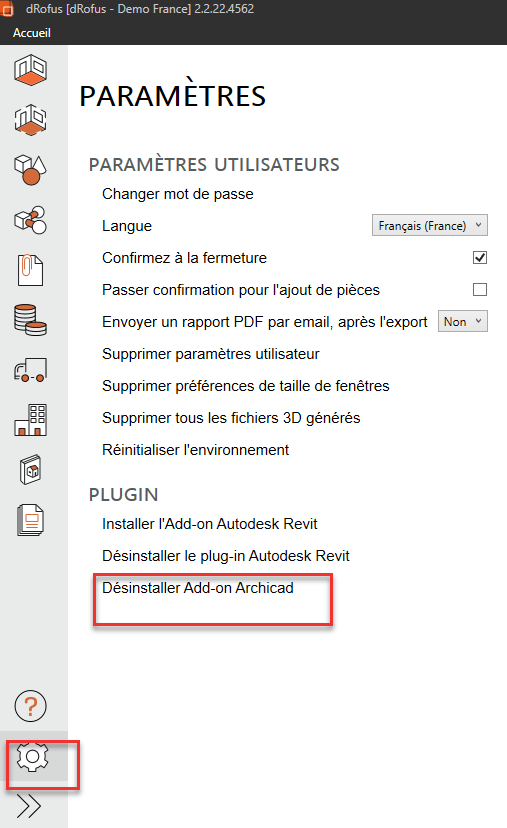
Task: Open the Langue dropdown Français (France)
Action: 429,225
